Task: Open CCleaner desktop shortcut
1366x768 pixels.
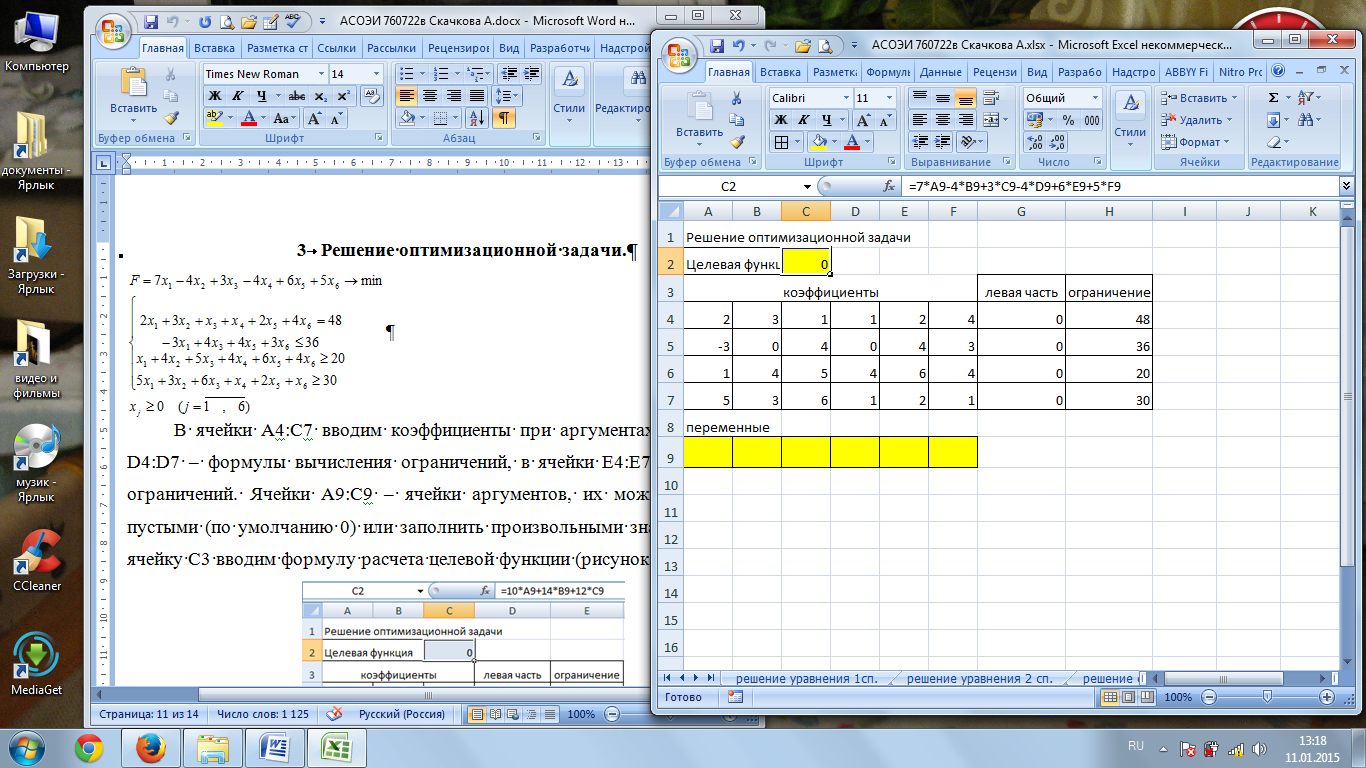Action: point(36,560)
